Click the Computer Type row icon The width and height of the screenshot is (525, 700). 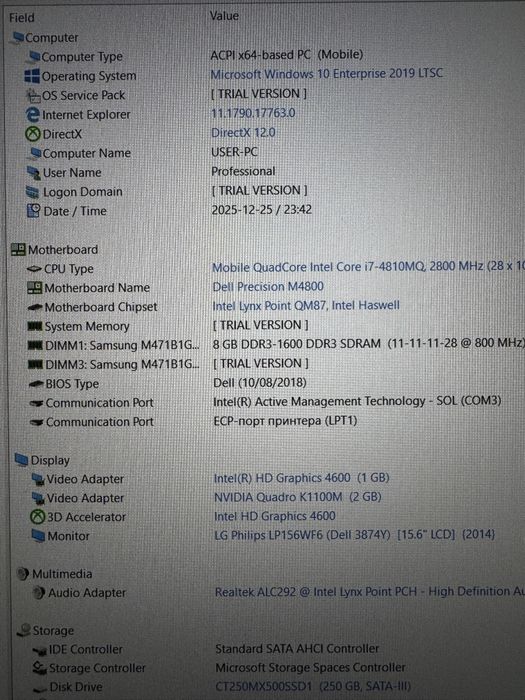pyautogui.click(x=34, y=57)
